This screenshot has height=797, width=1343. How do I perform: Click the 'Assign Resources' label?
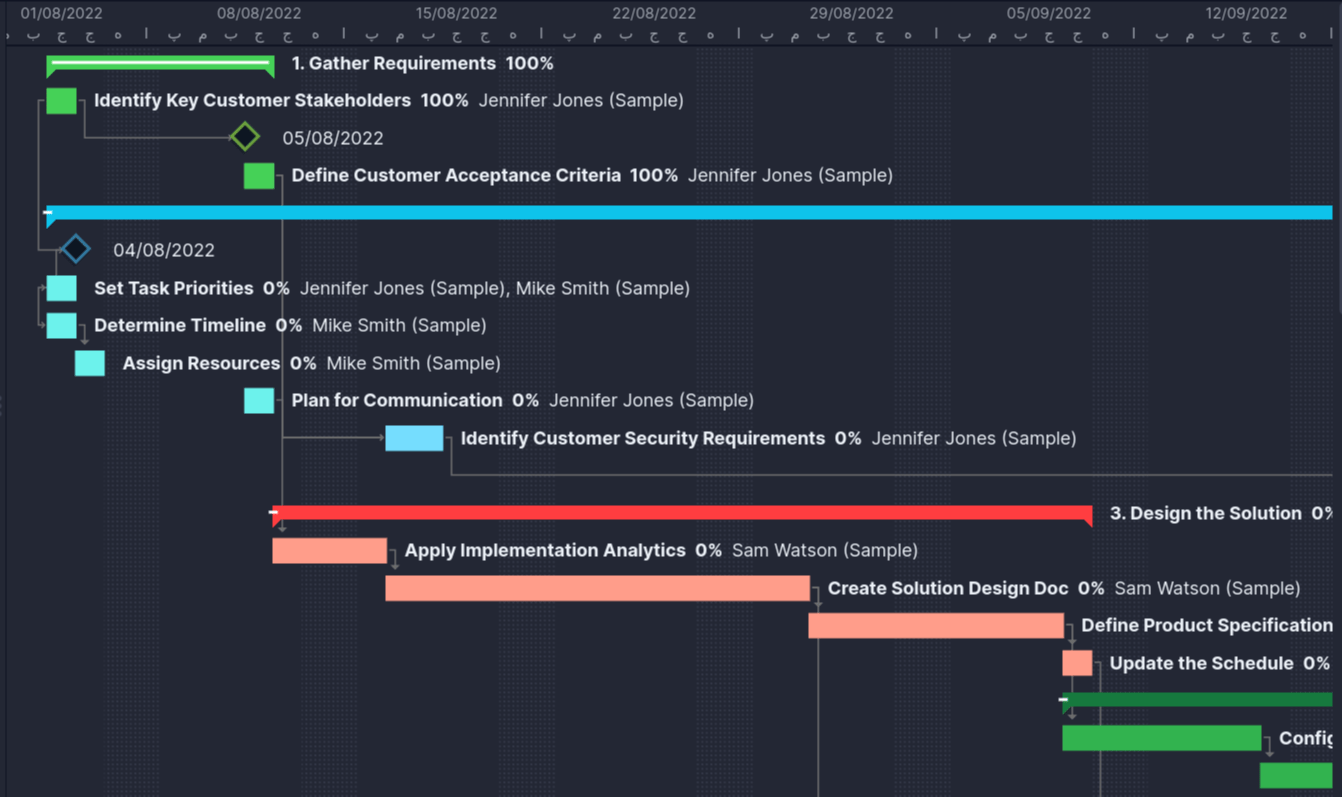201,363
